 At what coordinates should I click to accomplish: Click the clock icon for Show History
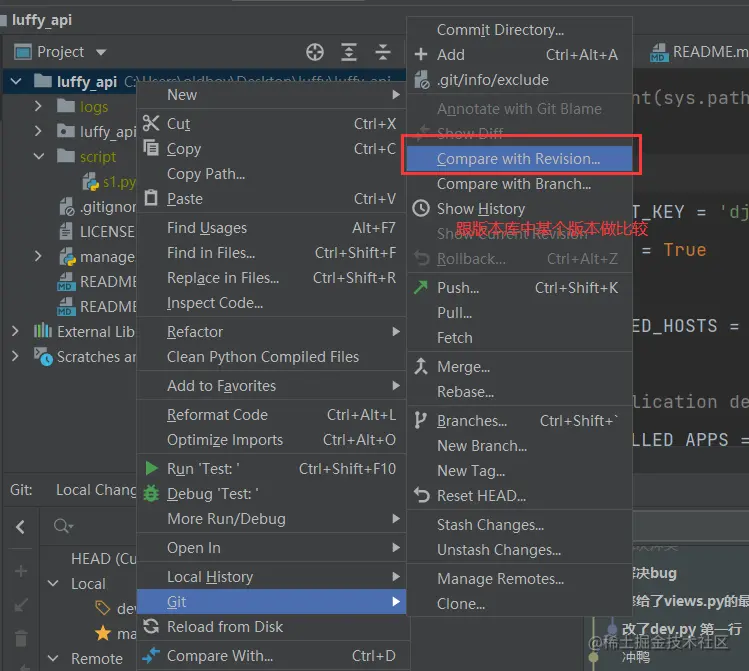coord(421,208)
